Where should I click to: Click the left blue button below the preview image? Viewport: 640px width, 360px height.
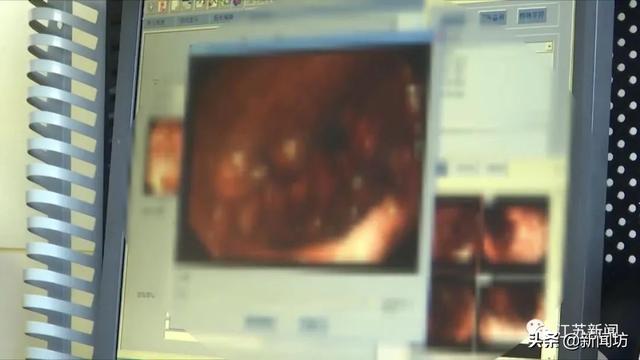[260, 324]
